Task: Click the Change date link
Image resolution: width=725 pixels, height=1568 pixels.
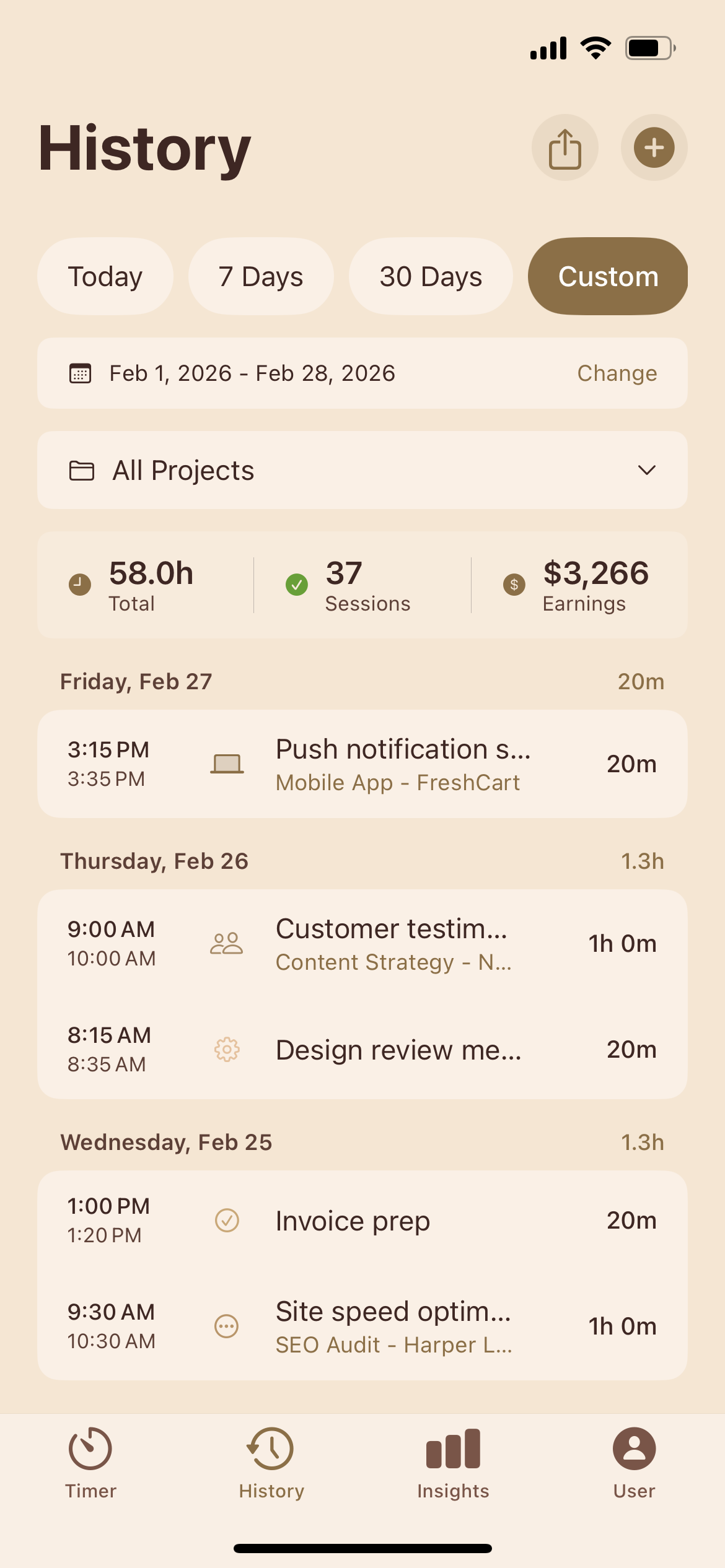Action: [x=617, y=373]
